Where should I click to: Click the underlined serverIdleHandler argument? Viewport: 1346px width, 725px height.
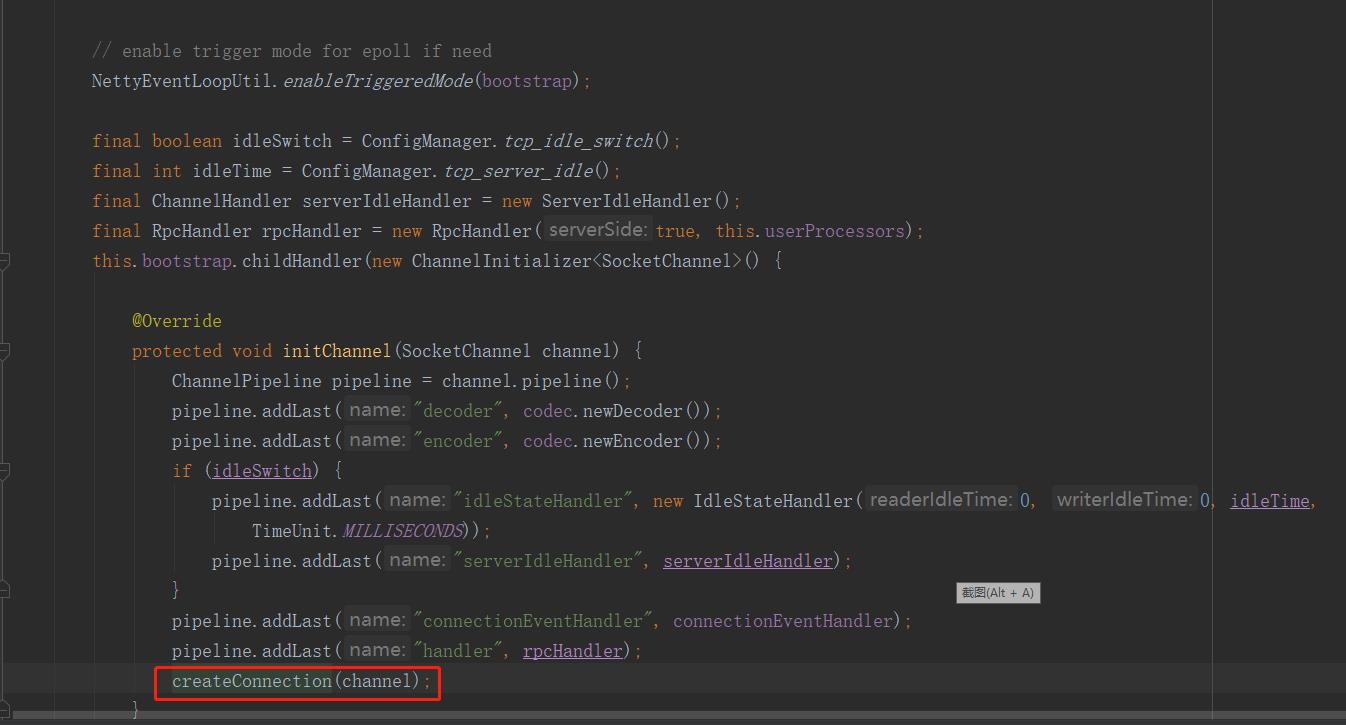pyautogui.click(x=748, y=561)
